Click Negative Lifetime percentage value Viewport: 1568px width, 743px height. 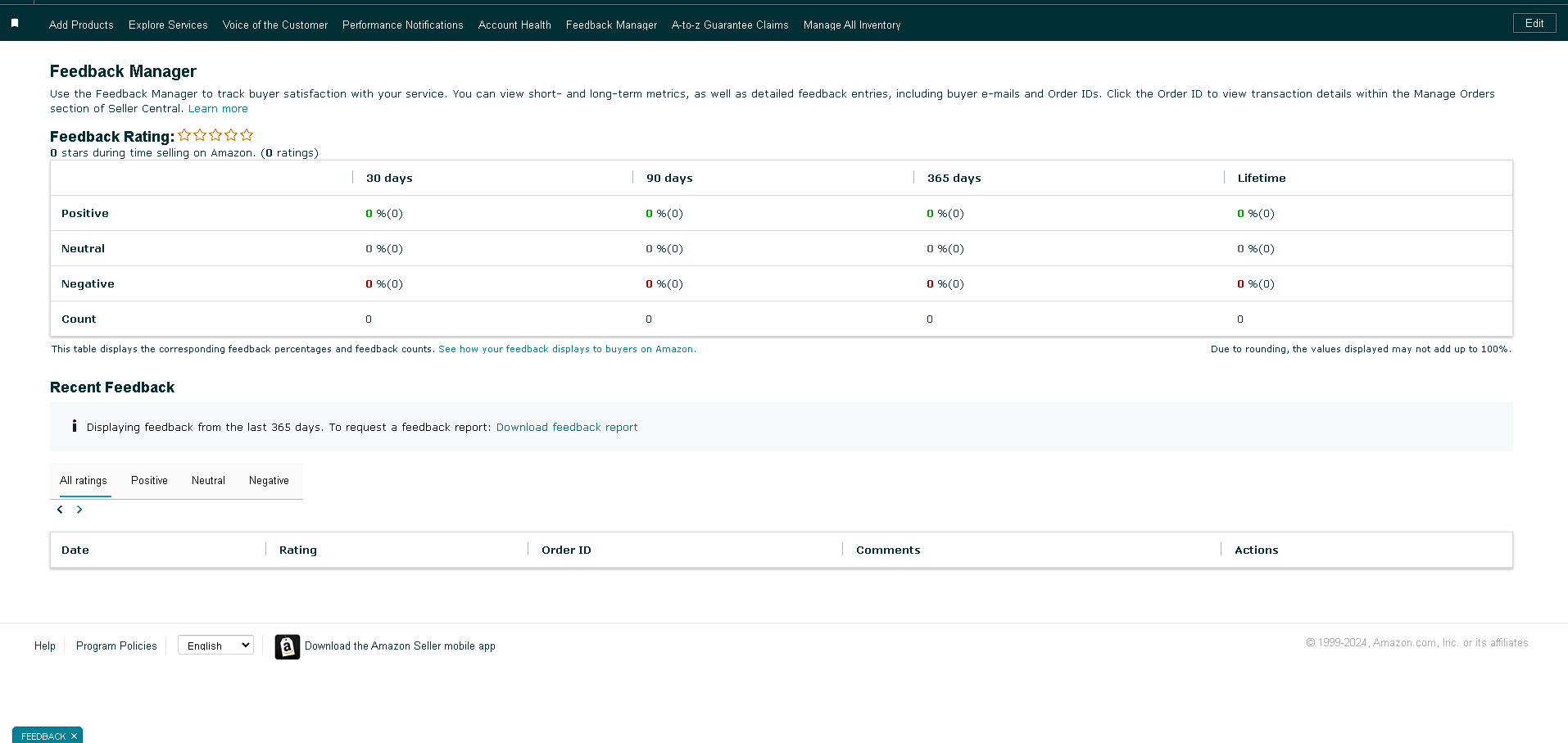click(x=1256, y=283)
